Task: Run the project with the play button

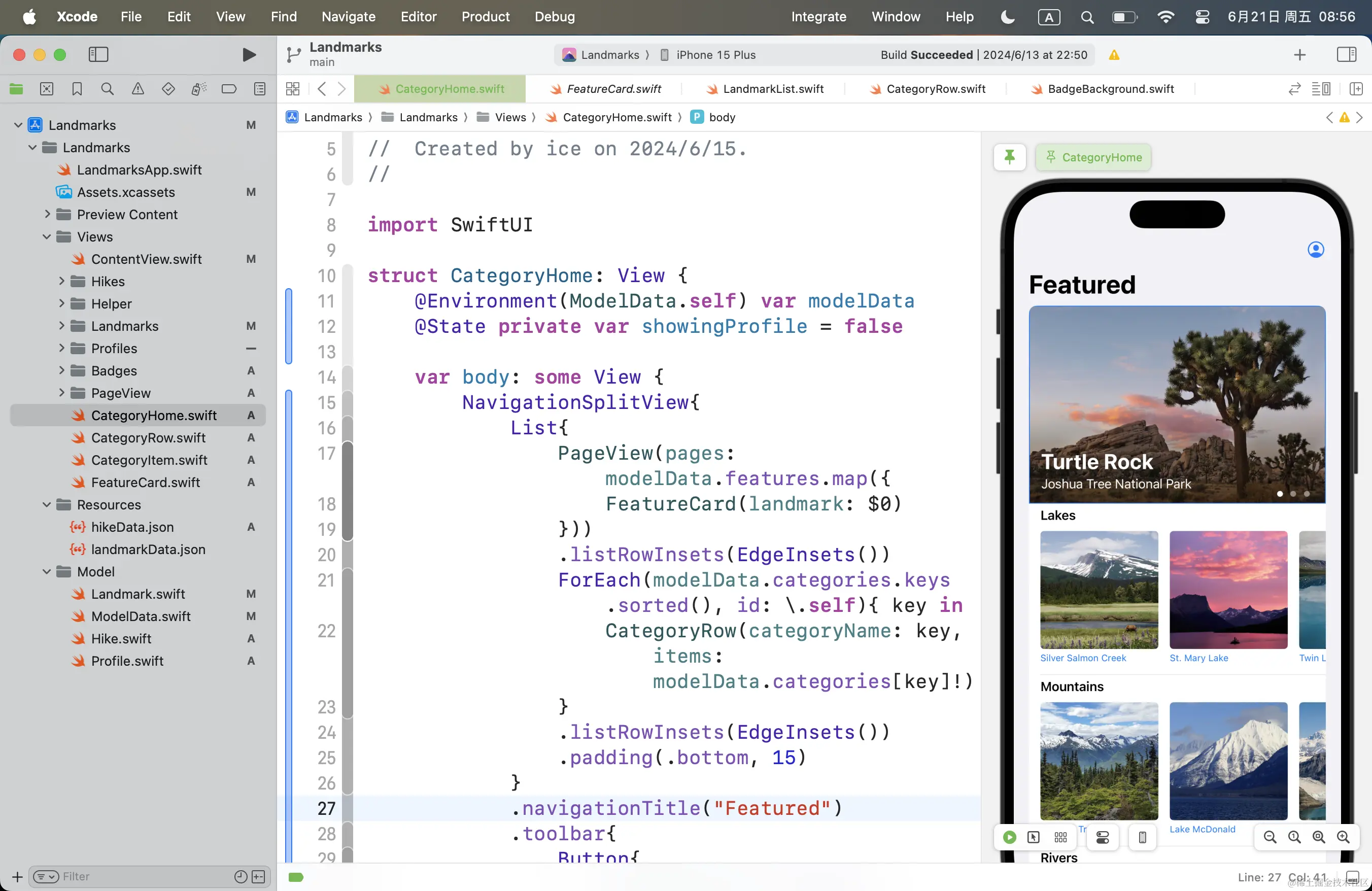Action: coord(249,55)
